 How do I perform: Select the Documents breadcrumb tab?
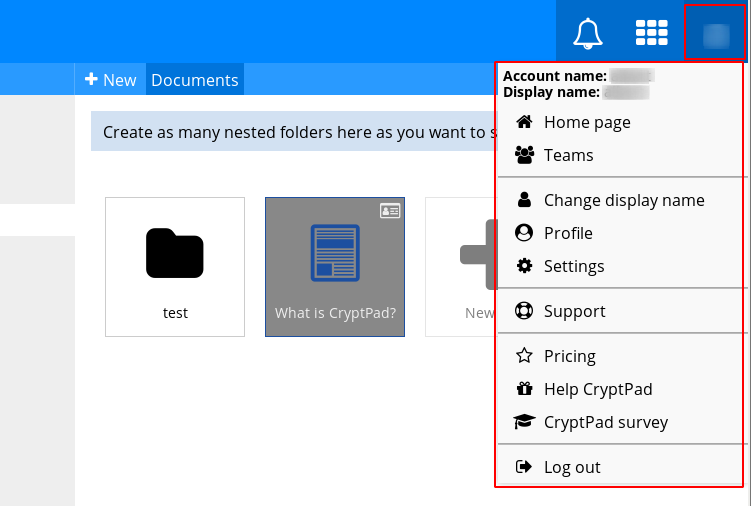[x=195, y=79]
